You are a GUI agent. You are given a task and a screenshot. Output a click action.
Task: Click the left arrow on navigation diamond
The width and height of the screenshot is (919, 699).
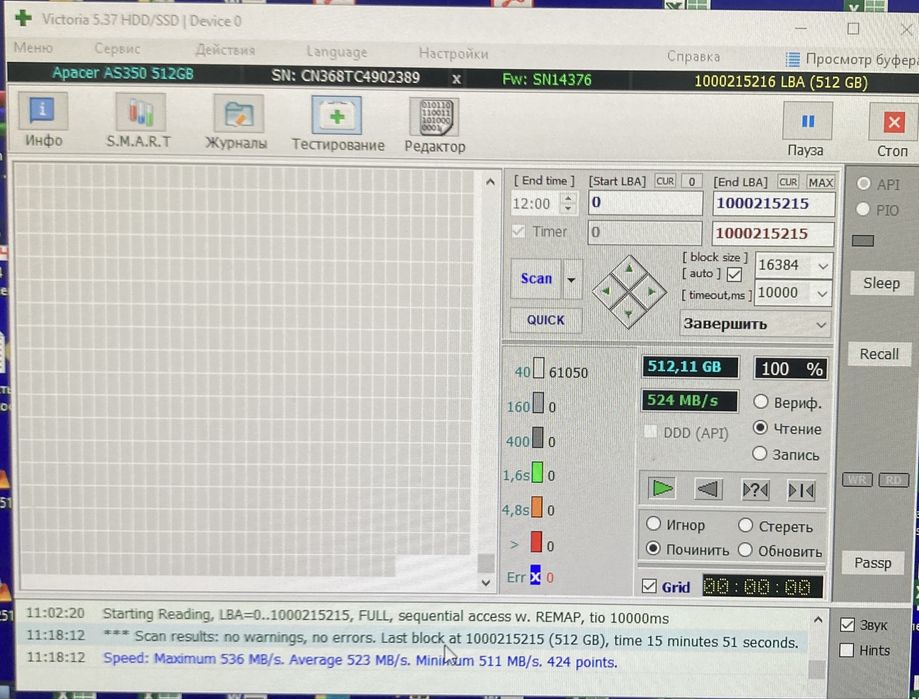pyautogui.click(x=607, y=290)
